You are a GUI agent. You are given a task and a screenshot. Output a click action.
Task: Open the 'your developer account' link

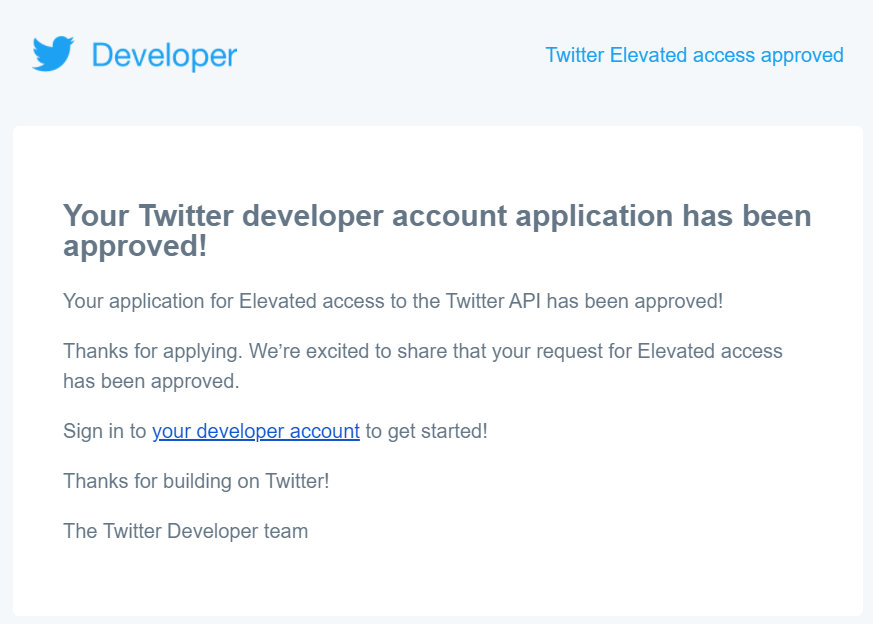pos(256,431)
